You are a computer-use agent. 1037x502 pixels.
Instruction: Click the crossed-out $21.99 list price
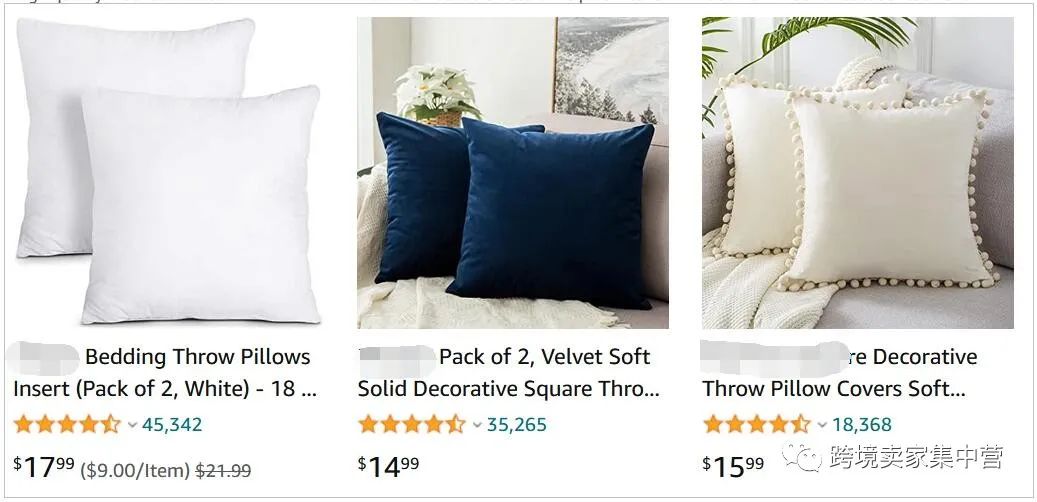224,471
